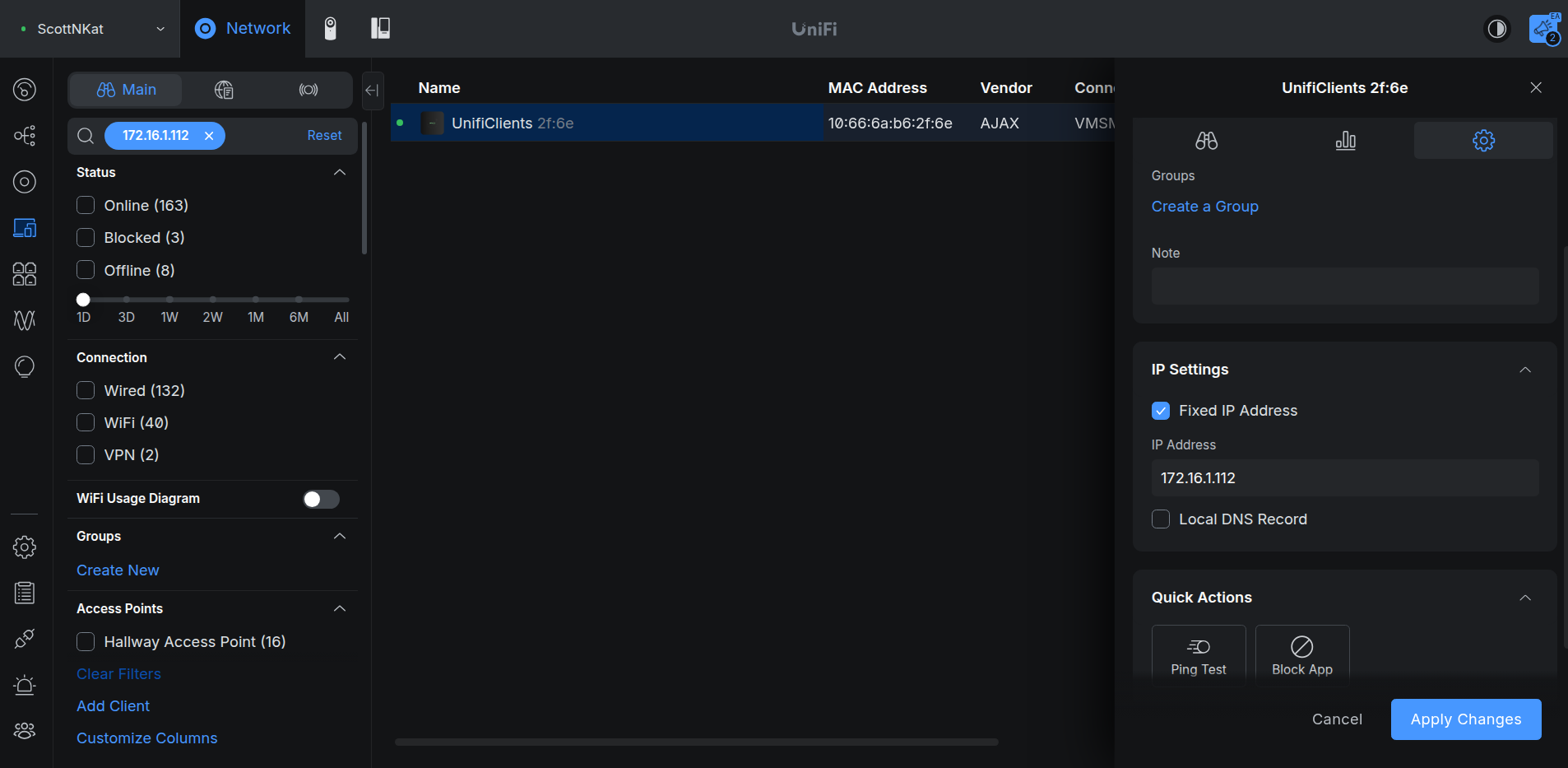1568x768 pixels.
Task: Click the Block App quick action
Action: pyautogui.click(x=1301, y=655)
